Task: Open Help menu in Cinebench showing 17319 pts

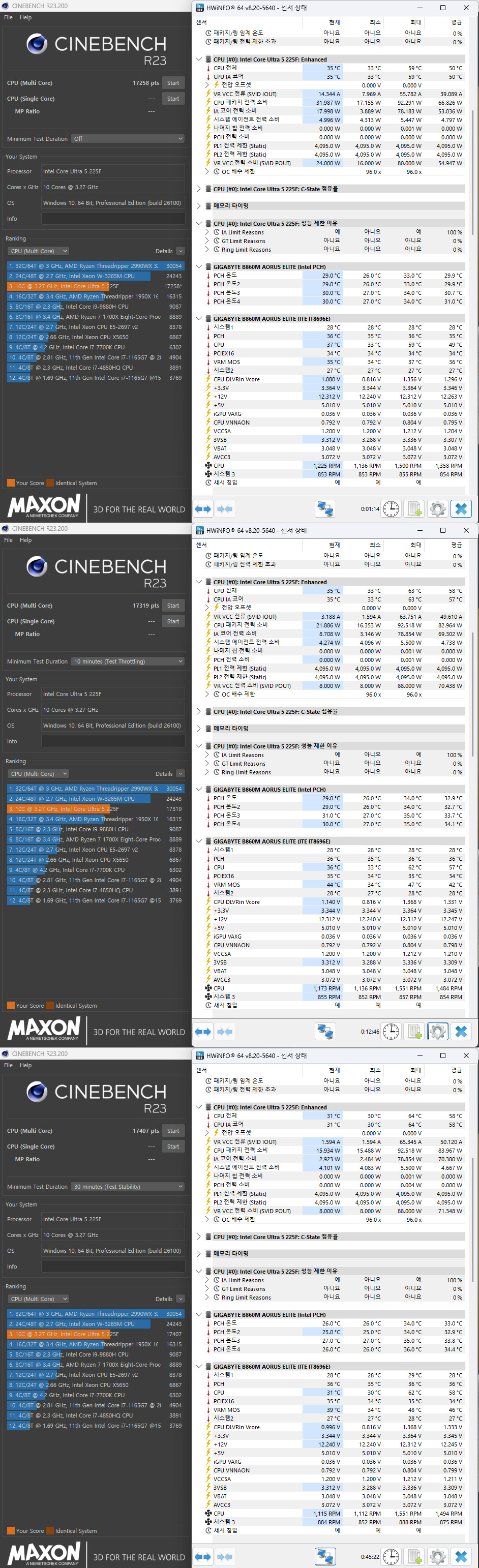Action: 25,540
